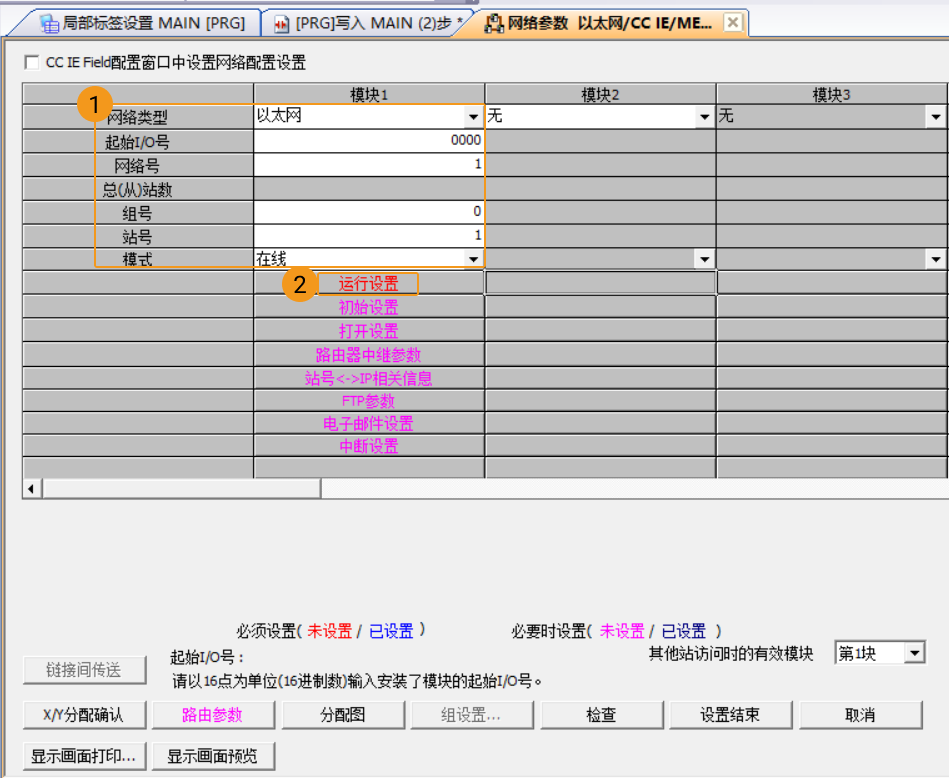Enable the CC IE Field配置窗口 checkbox

[x=31, y=61]
